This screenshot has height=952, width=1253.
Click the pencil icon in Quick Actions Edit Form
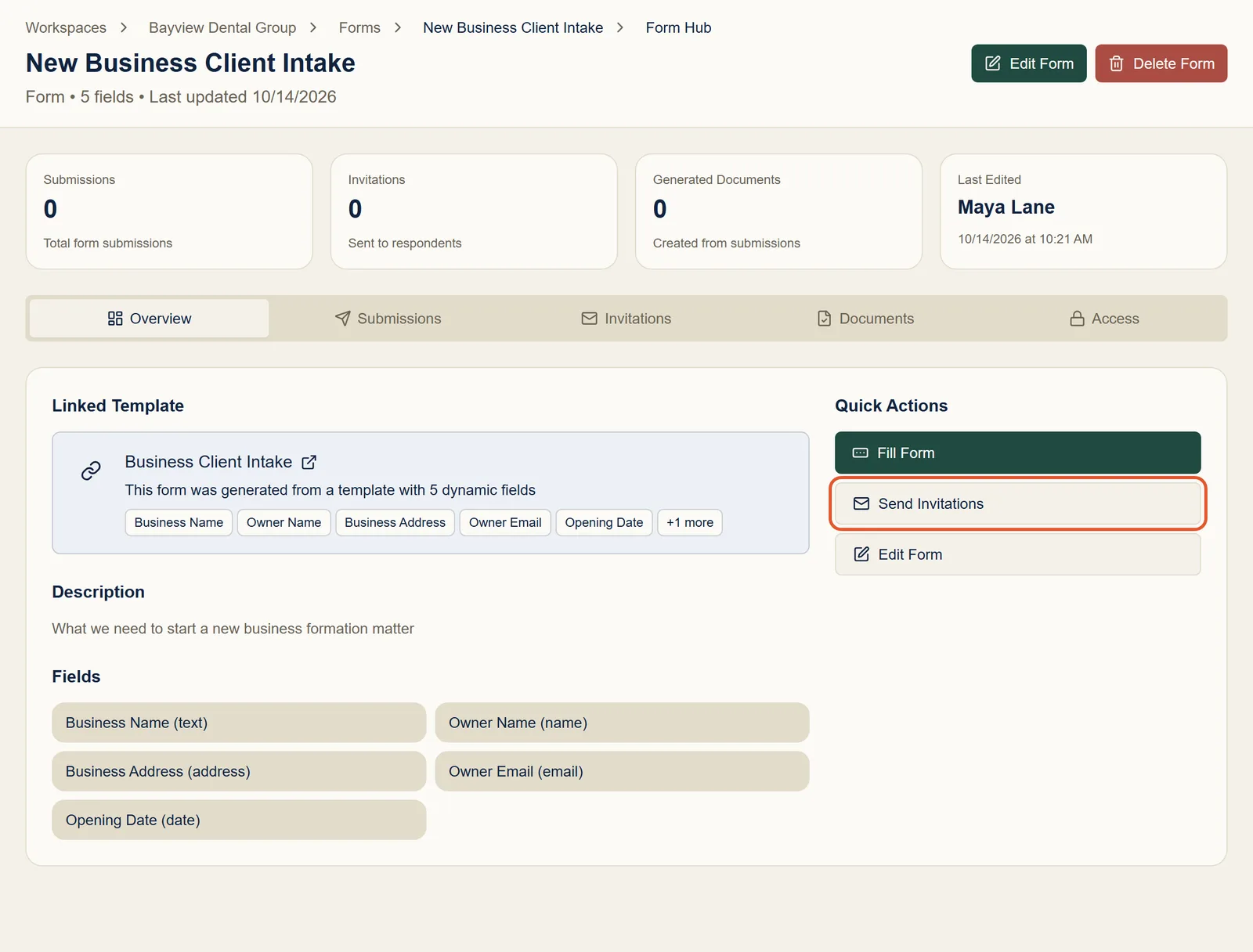pos(861,554)
